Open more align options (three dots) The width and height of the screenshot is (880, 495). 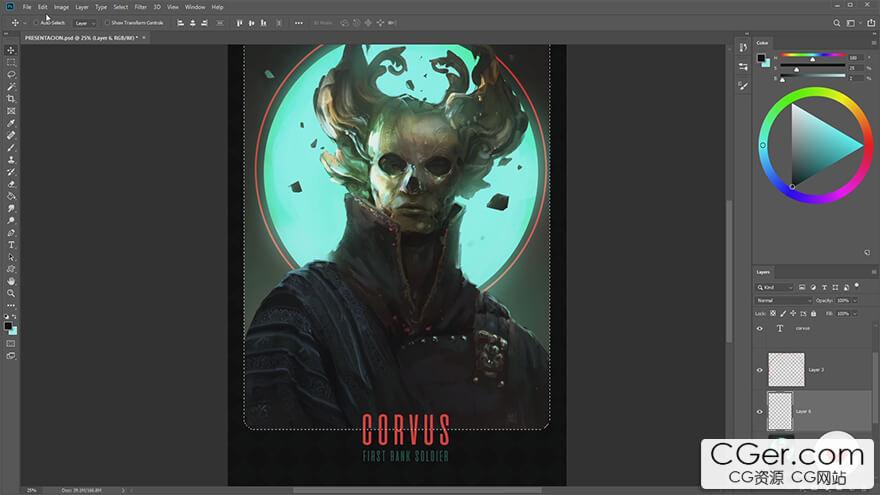[x=299, y=23]
